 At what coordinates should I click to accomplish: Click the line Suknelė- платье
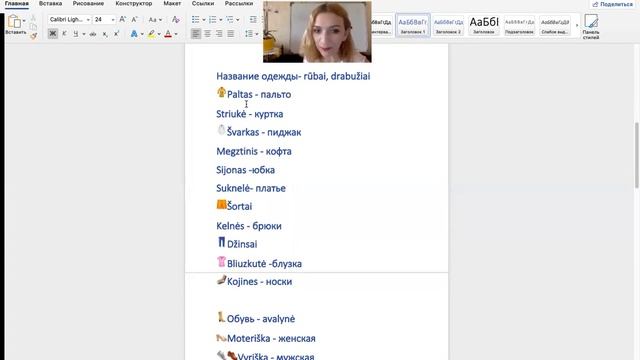pyautogui.click(x=251, y=188)
